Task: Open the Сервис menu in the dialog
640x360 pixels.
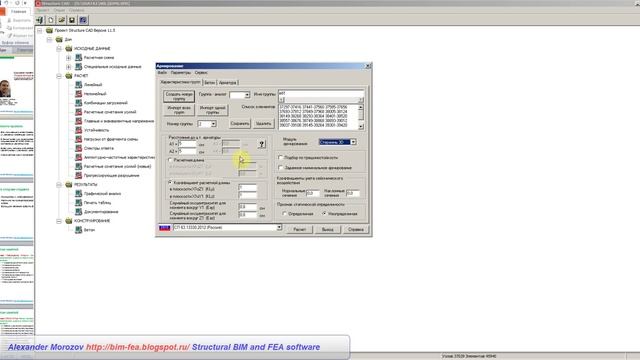Action: [x=201, y=73]
